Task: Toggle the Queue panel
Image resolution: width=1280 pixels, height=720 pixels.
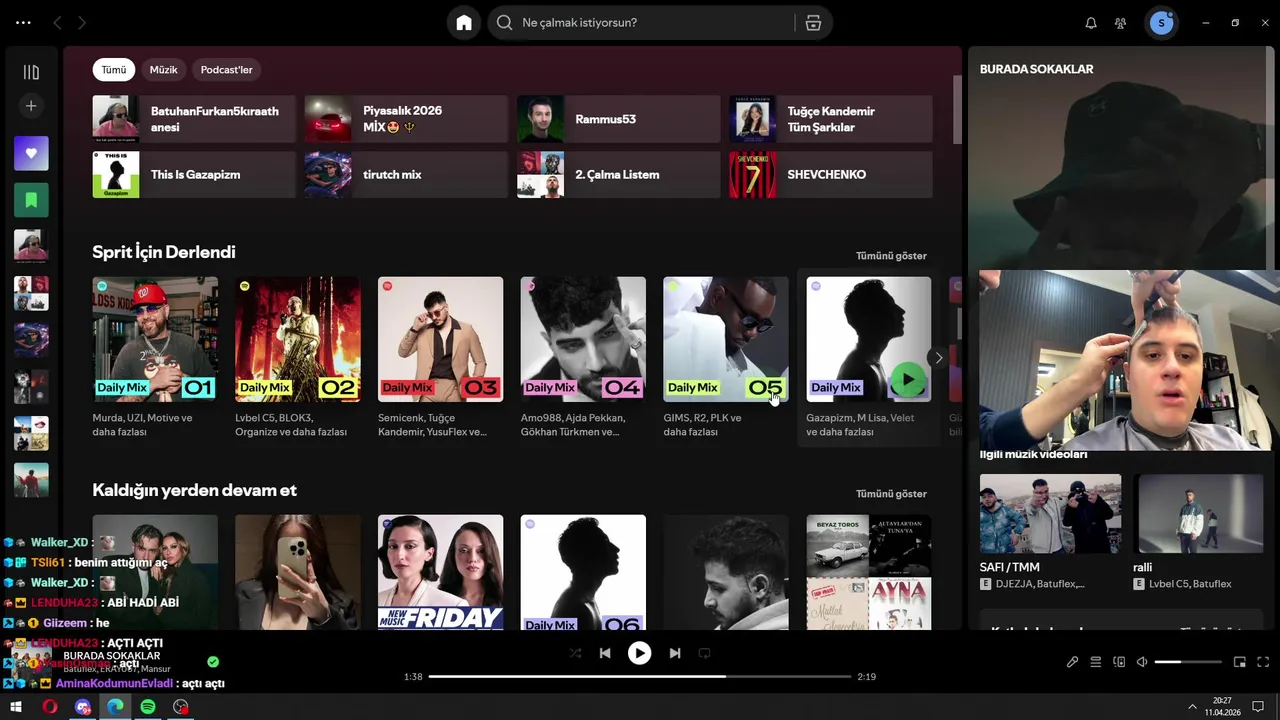Action: click(x=1096, y=662)
